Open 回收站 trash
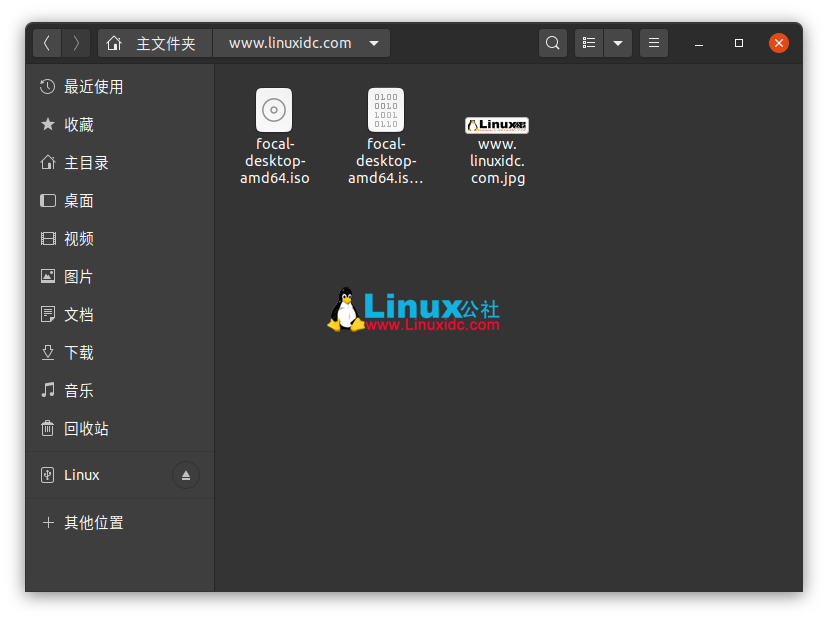This screenshot has height=620, width=828. (86, 429)
